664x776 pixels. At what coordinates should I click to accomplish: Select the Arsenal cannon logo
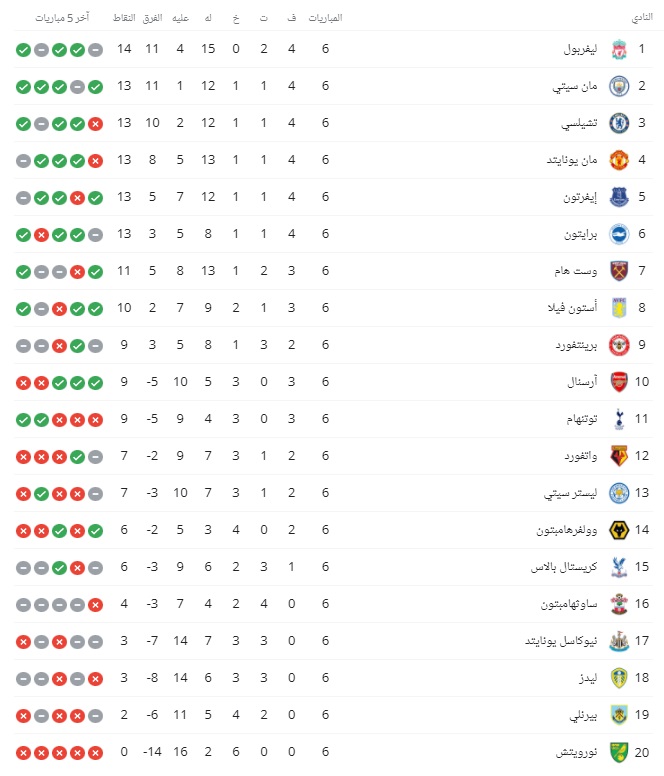click(619, 382)
